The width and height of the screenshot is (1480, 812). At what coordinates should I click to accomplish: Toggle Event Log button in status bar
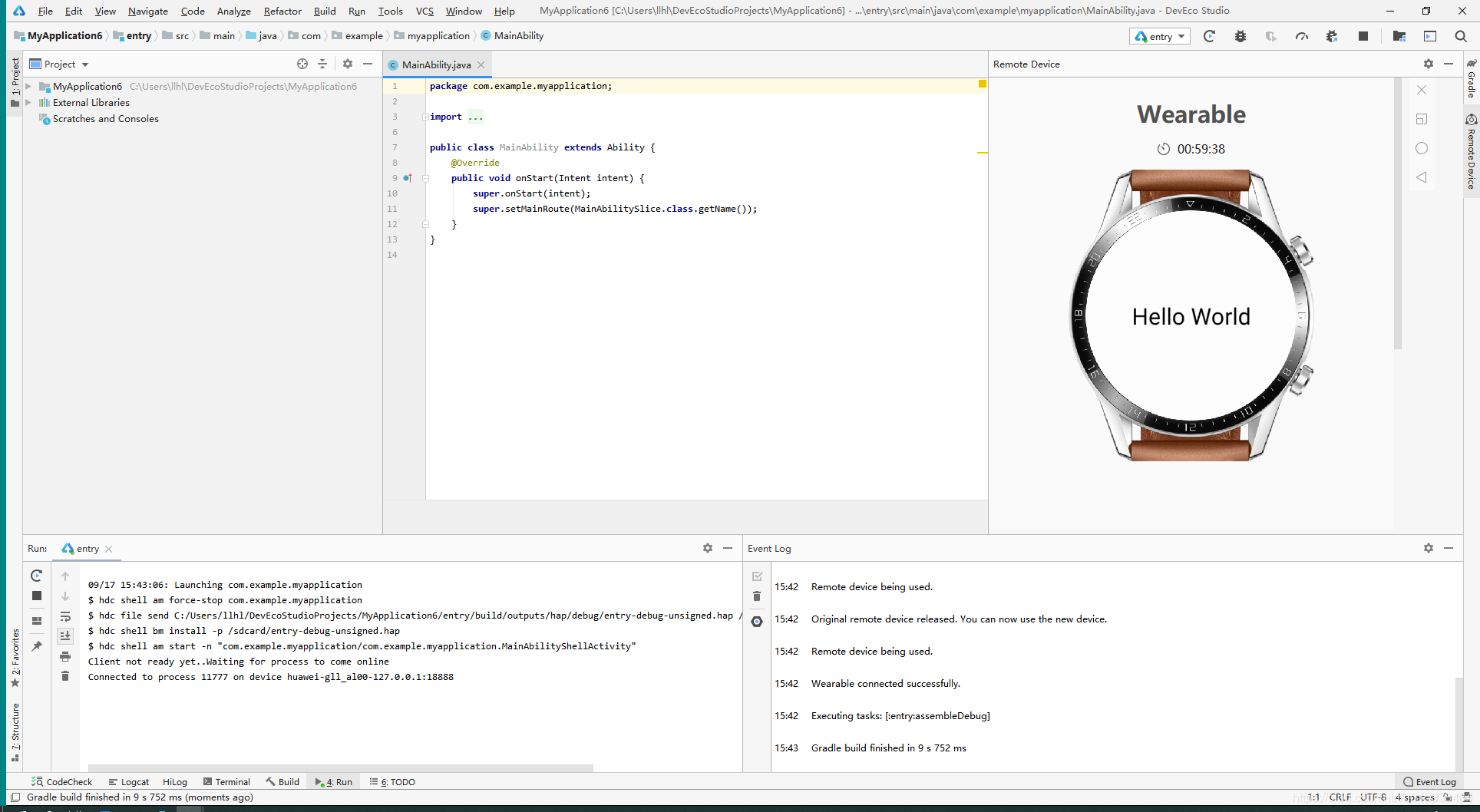[x=1429, y=782]
